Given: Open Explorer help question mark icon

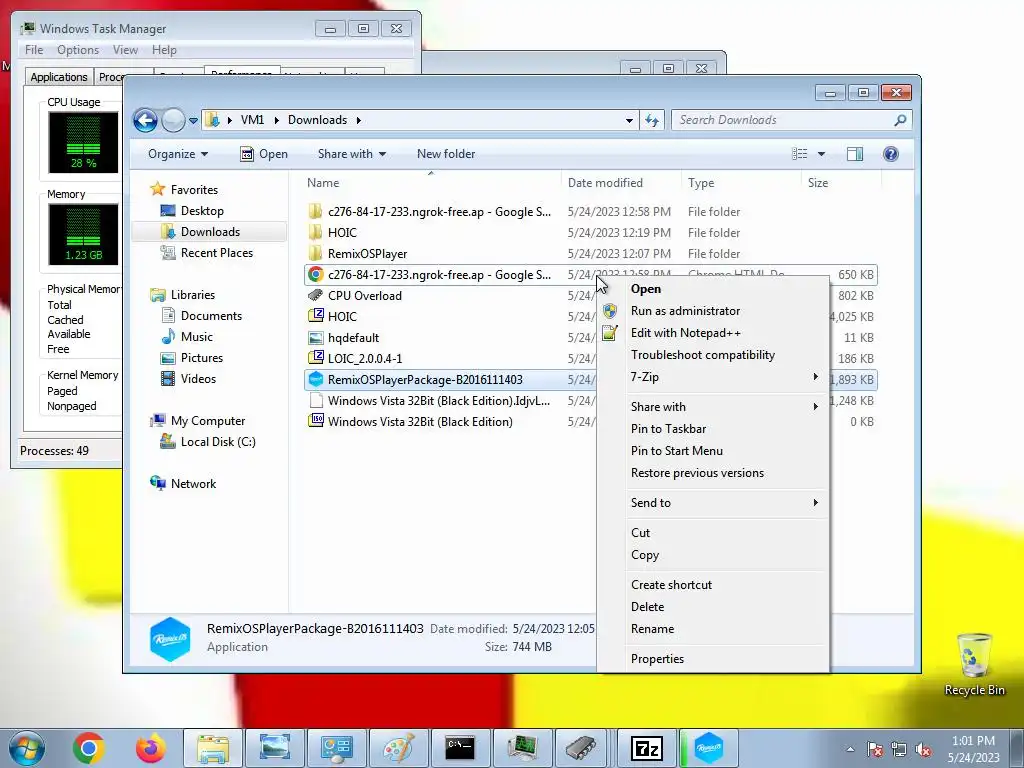Looking at the screenshot, I should (891, 154).
